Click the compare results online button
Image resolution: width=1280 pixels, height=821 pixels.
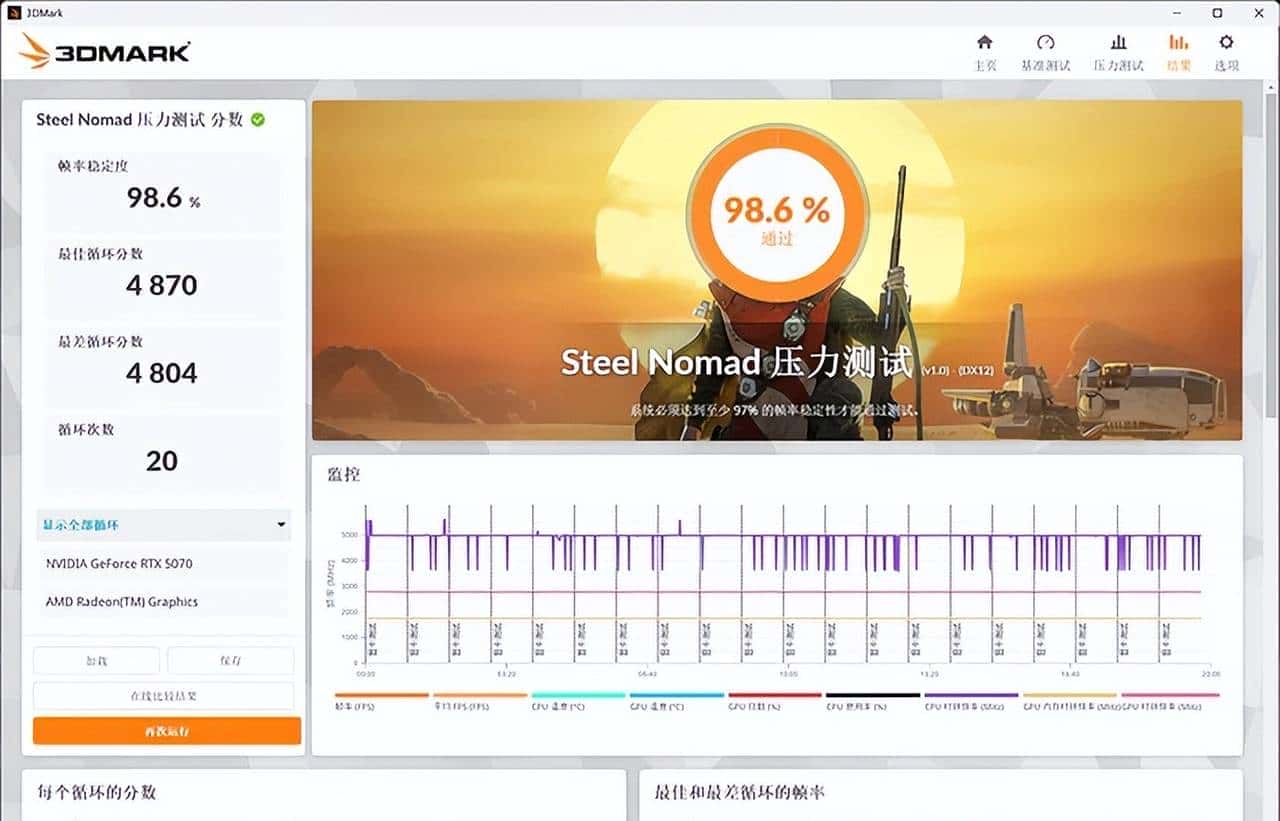(163, 695)
